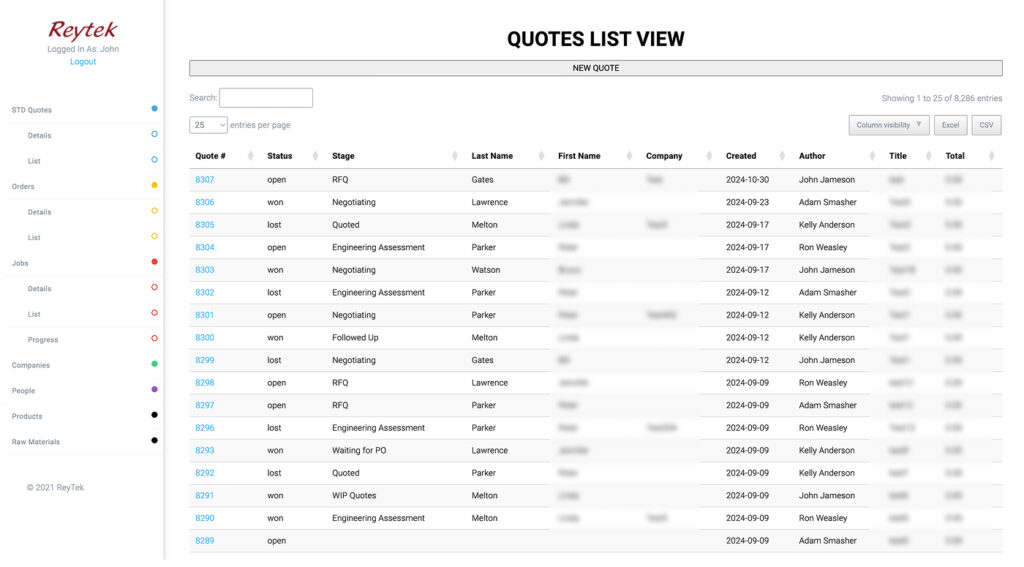
Task: Open quote 8302
Action: pyautogui.click(x=204, y=292)
